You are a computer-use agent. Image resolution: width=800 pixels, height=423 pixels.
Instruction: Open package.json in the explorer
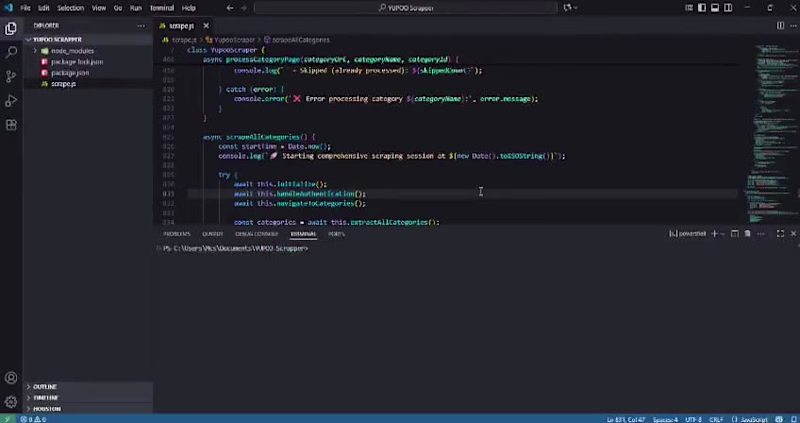(x=70, y=73)
